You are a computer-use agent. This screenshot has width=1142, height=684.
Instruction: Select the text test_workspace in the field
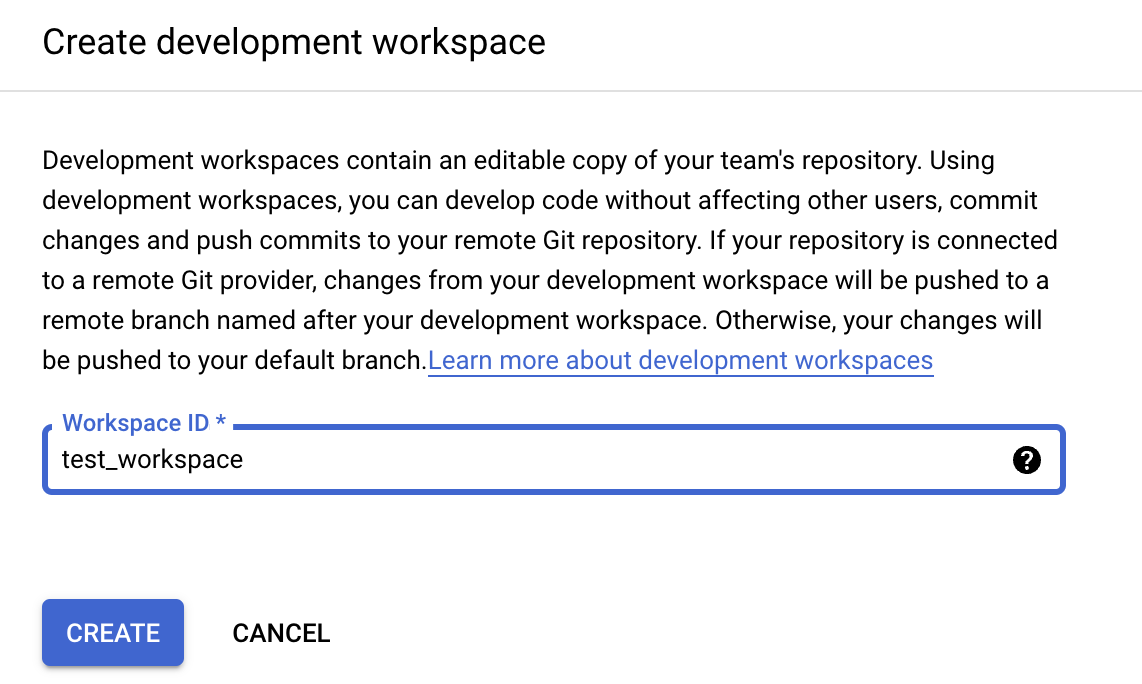[x=152, y=460]
